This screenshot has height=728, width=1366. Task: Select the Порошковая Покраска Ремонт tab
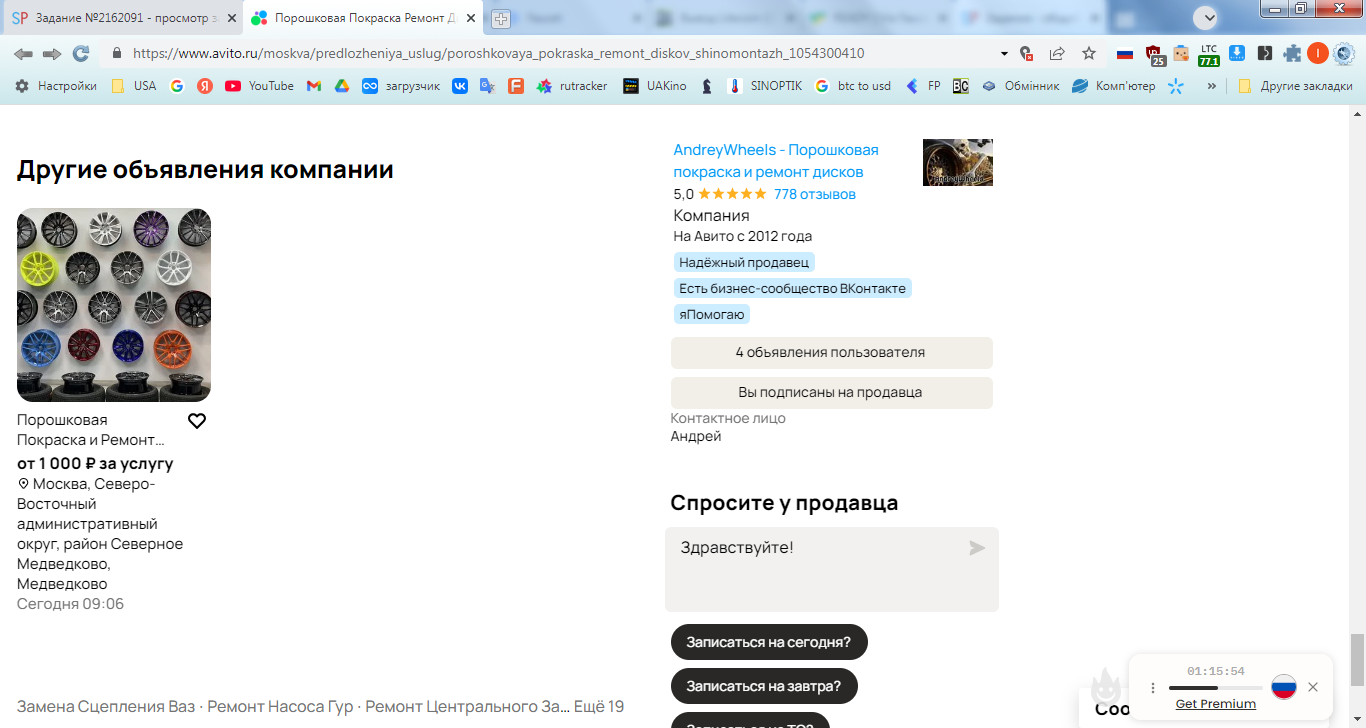364,18
